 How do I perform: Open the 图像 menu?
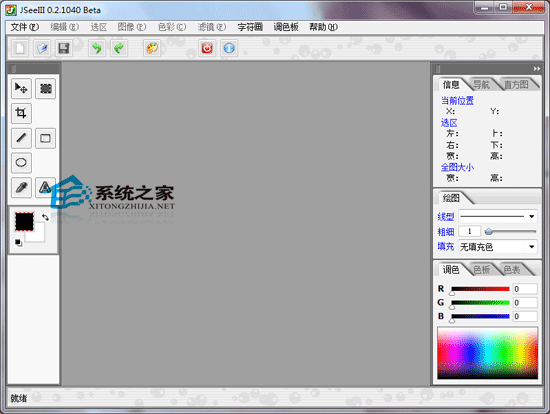pos(132,27)
